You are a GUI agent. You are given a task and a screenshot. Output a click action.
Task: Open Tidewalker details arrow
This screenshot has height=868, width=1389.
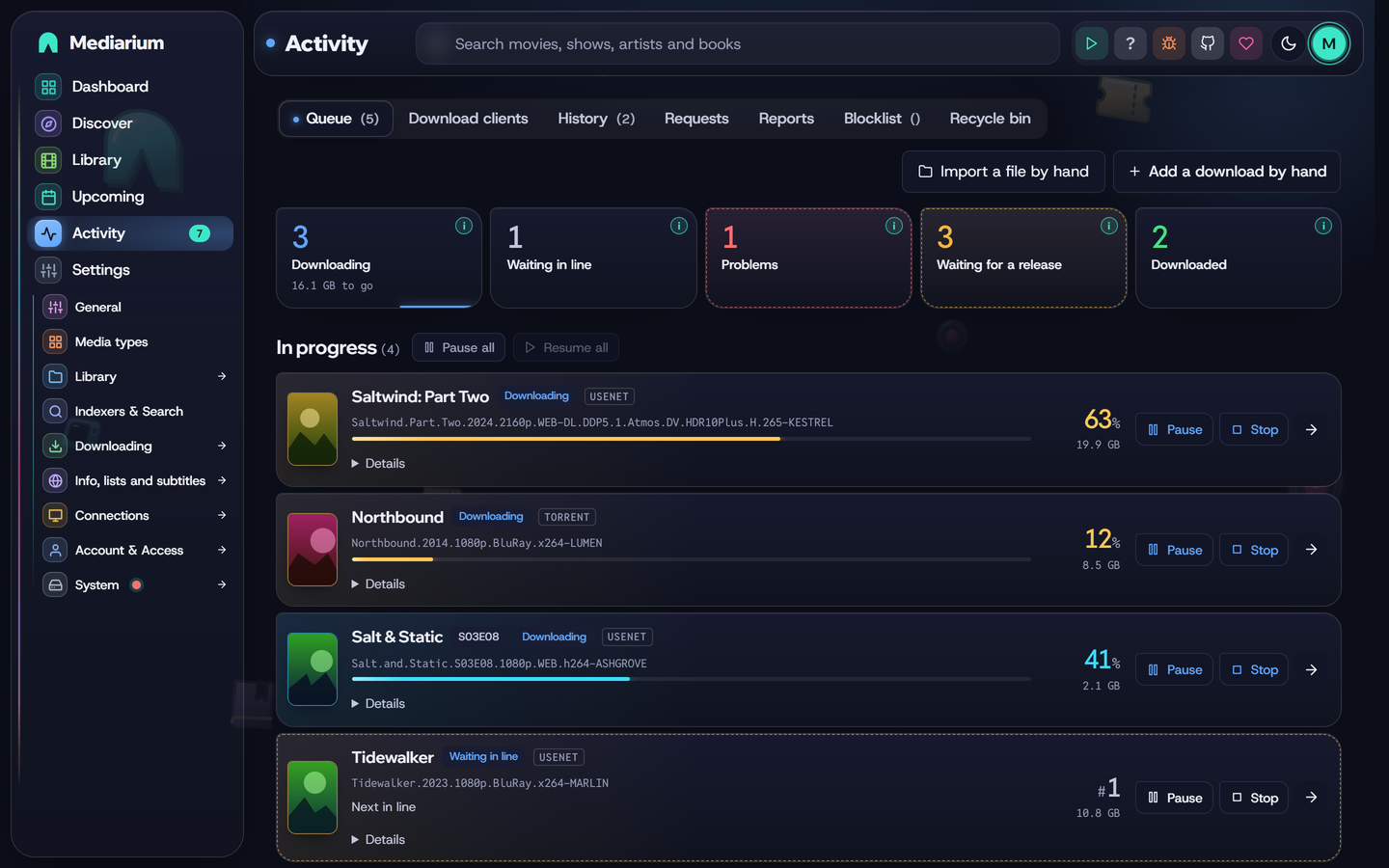[x=1312, y=798]
